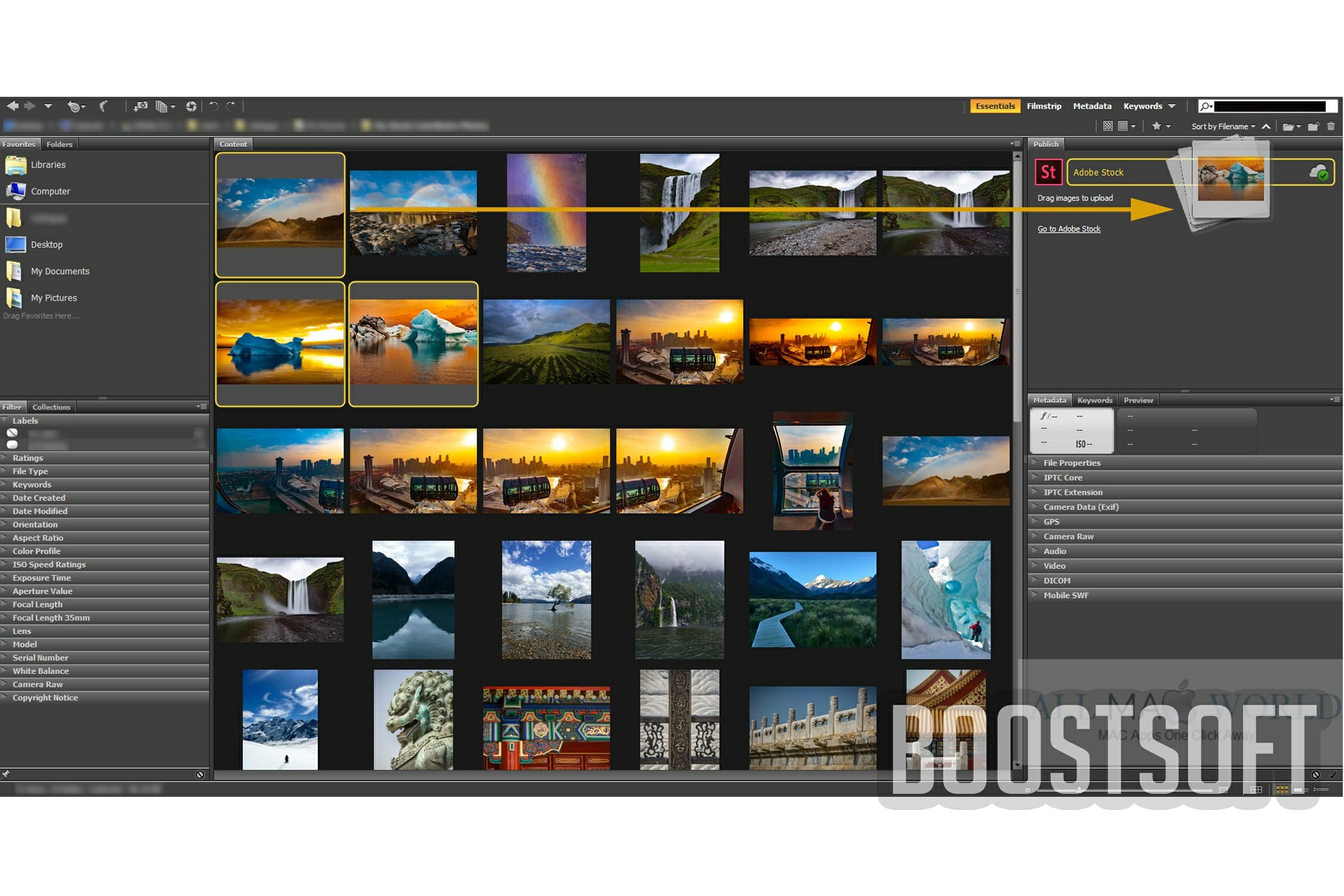Click the Open Recent File folder icon

[1291, 127]
